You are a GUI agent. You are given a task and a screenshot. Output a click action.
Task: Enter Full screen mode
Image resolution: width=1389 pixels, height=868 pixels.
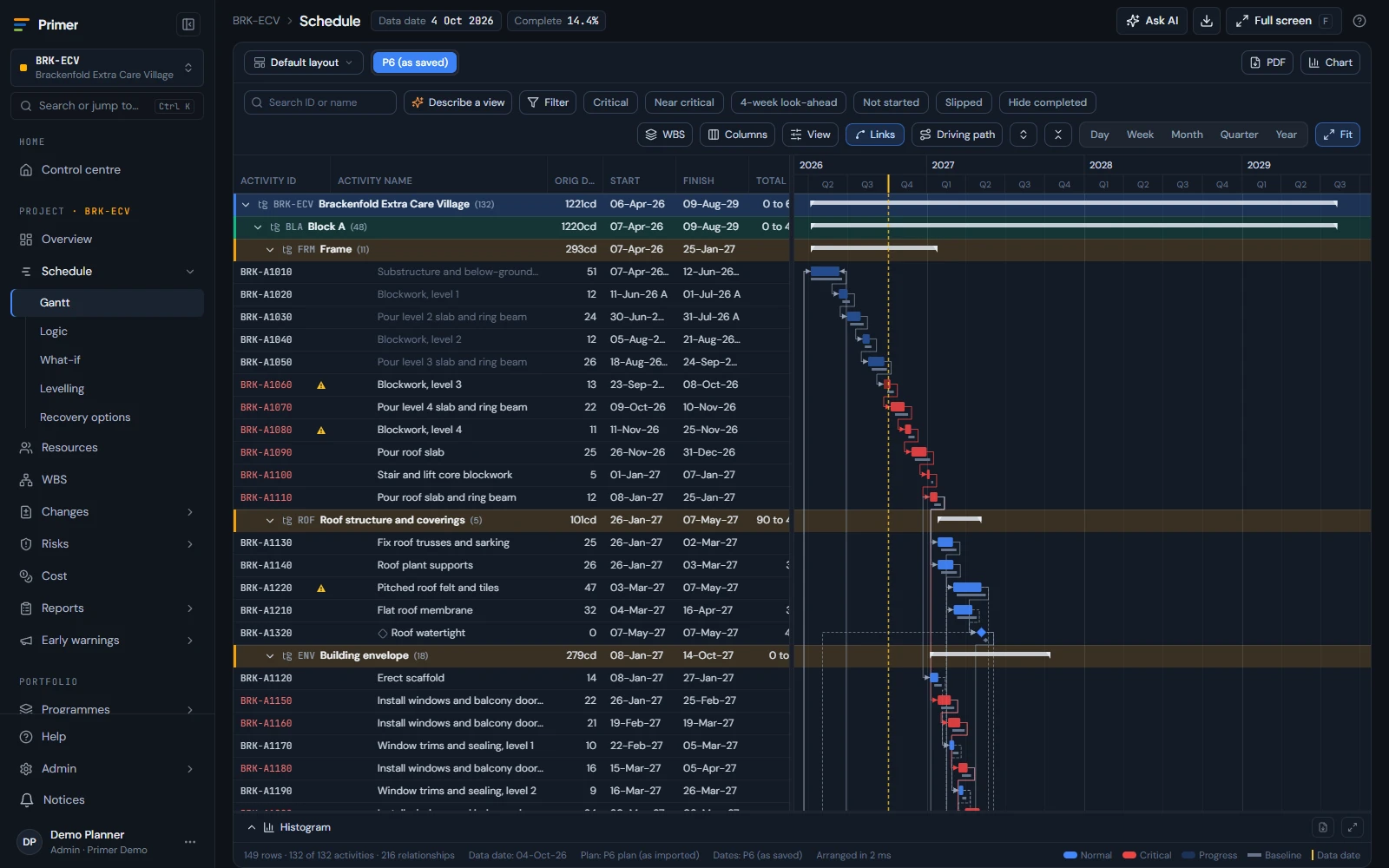click(x=1283, y=21)
